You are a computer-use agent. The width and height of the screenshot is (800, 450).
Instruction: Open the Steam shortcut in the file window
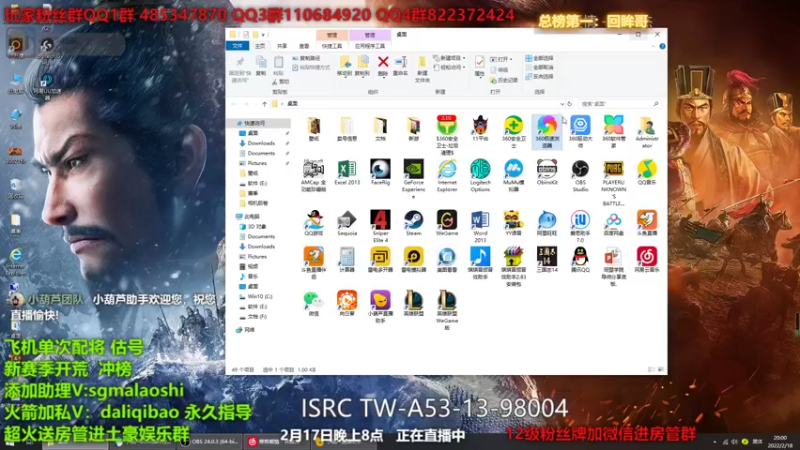[413, 223]
